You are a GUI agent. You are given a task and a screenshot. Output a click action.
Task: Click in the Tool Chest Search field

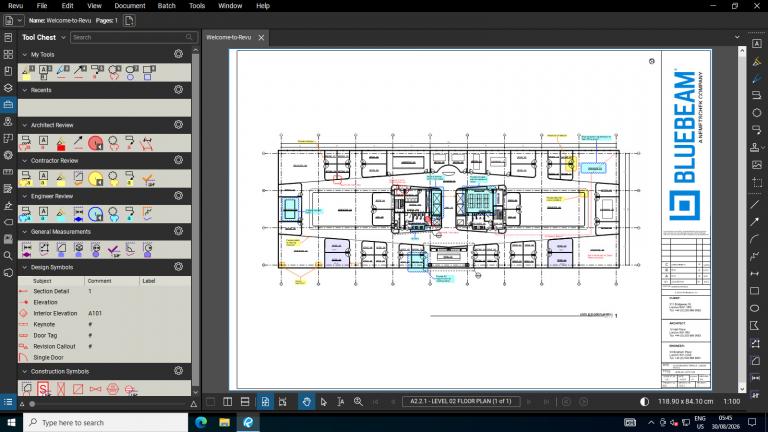click(133, 37)
